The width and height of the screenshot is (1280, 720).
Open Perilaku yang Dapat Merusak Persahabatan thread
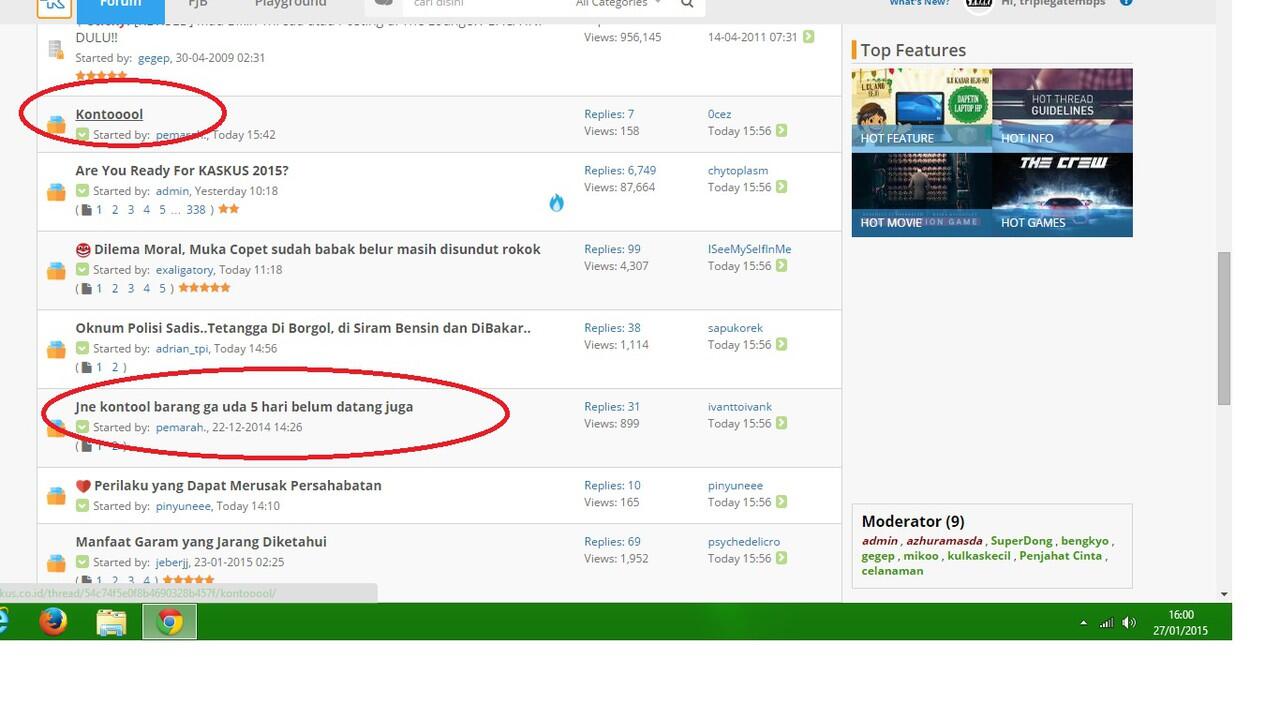point(238,485)
